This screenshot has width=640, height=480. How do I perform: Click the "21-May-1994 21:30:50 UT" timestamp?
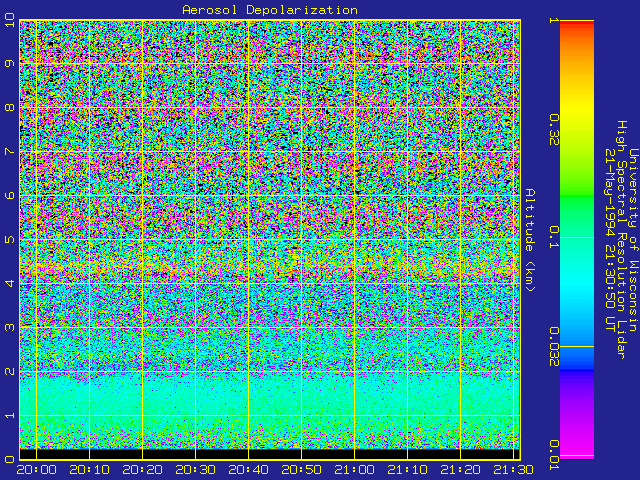click(610, 240)
